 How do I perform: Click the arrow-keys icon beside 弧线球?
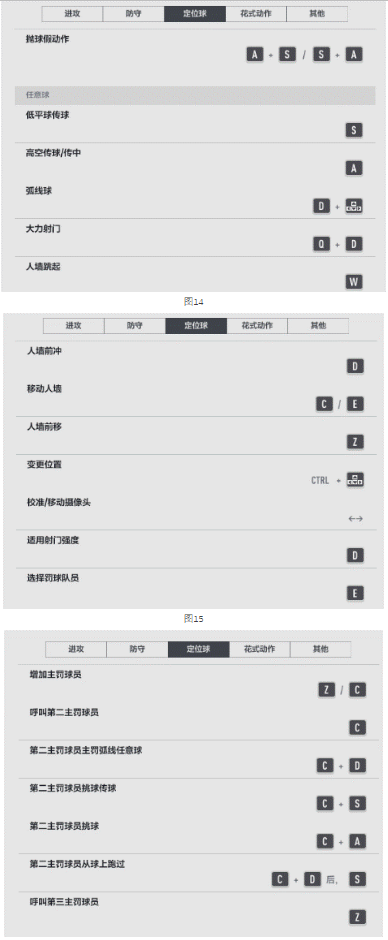(x=354, y=206)
